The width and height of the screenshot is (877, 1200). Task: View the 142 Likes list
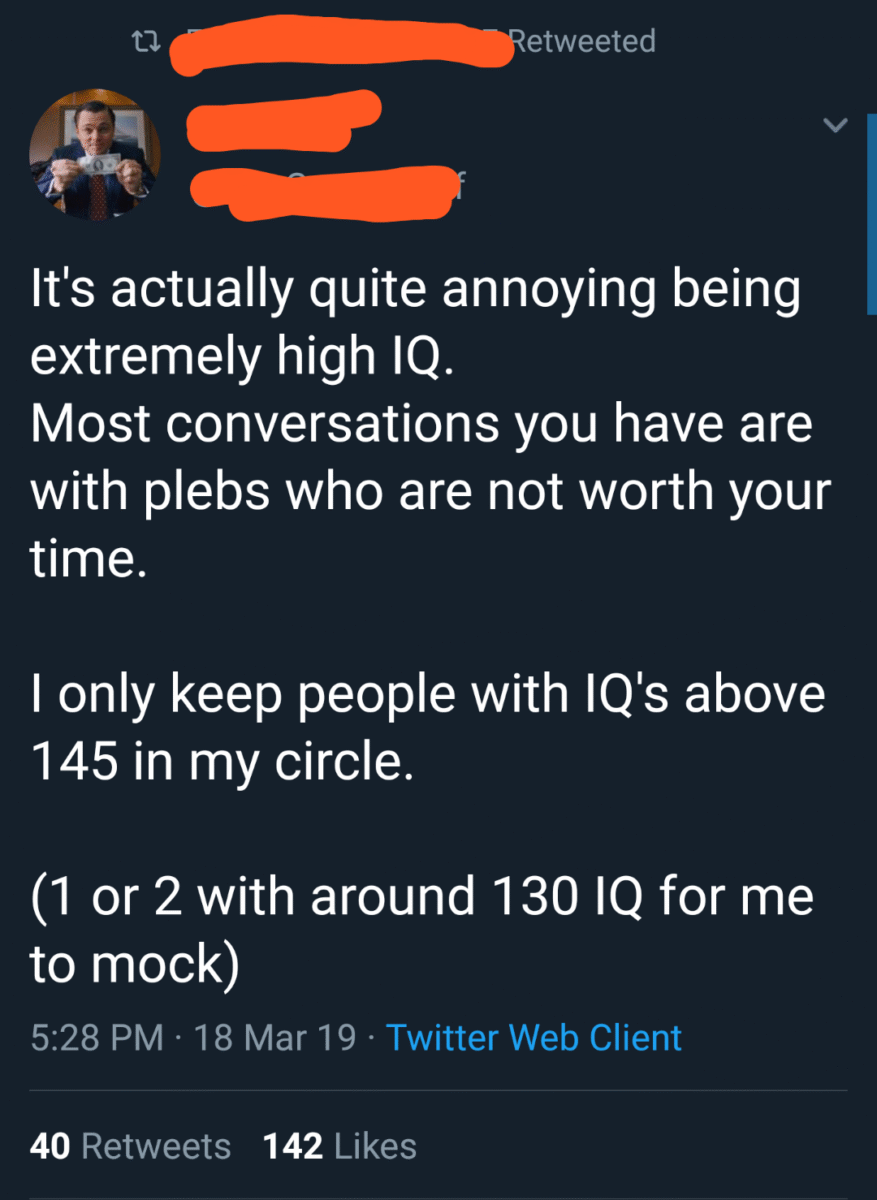click(340, 1146)
